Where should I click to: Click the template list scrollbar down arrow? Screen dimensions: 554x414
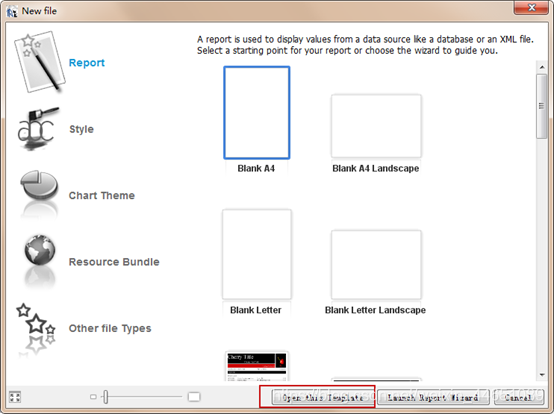(542, 375)
